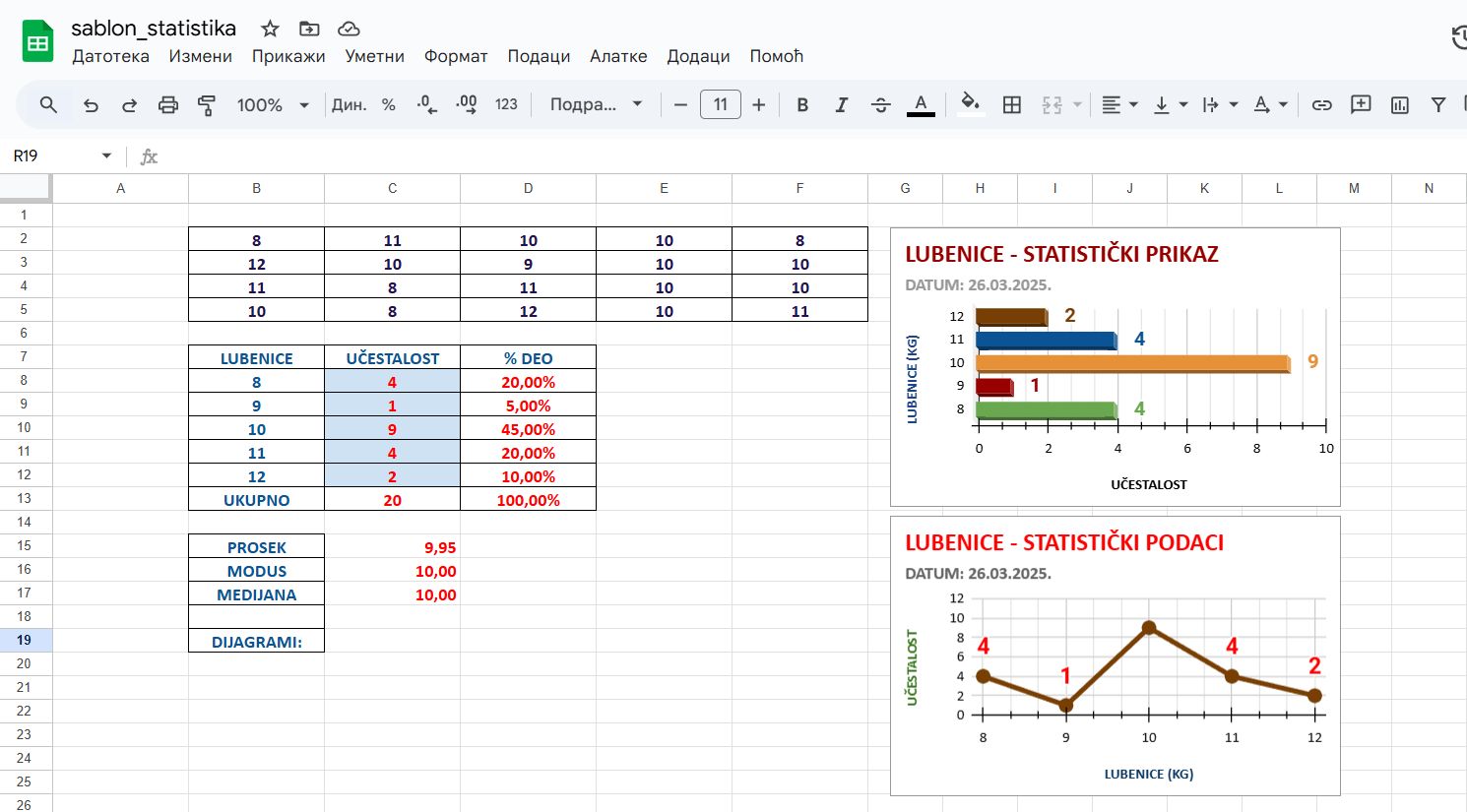Open the fill color picker
This screenshot has width=1467, height=812.
coord(970,105)
